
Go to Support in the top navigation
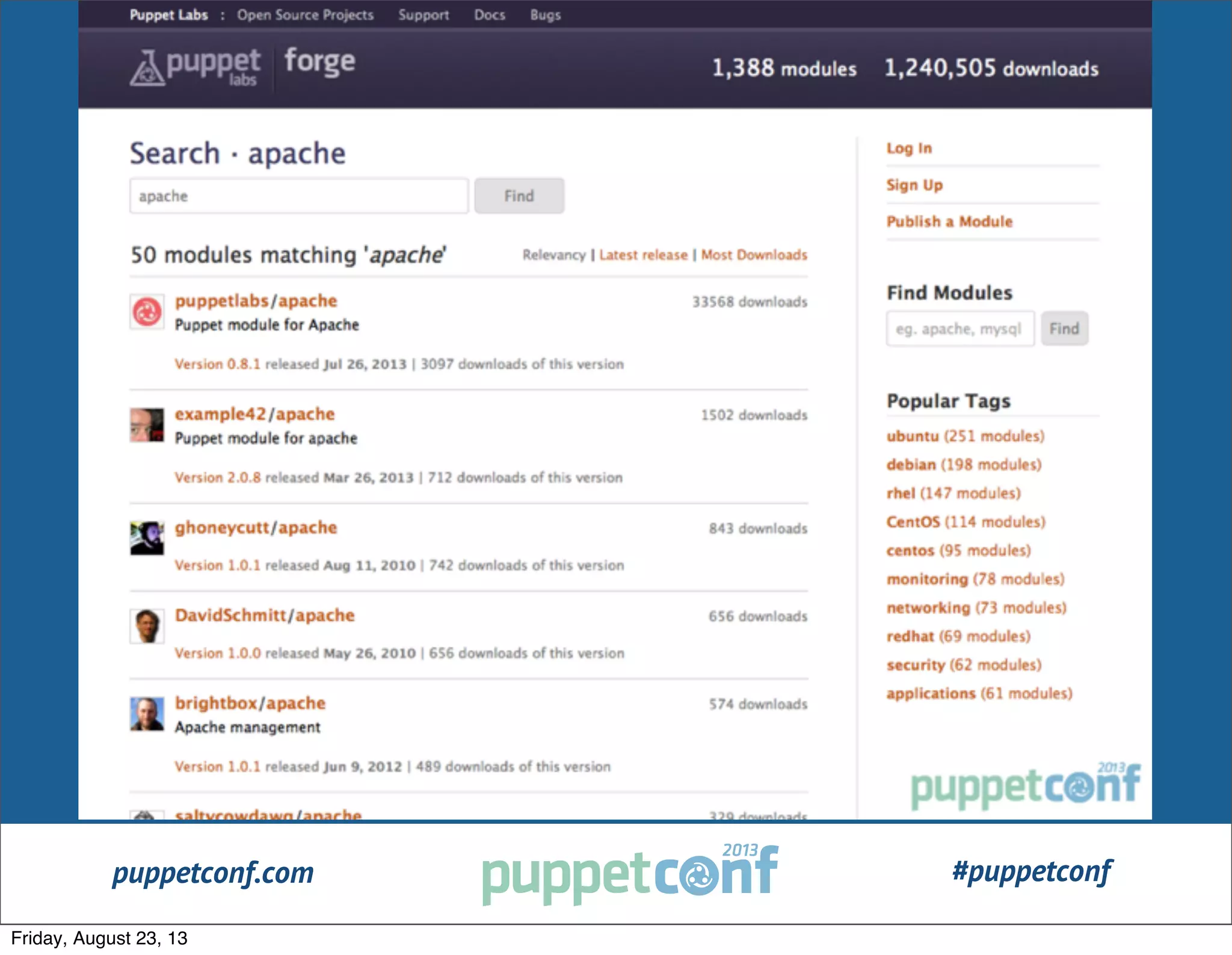click(423, 15)
